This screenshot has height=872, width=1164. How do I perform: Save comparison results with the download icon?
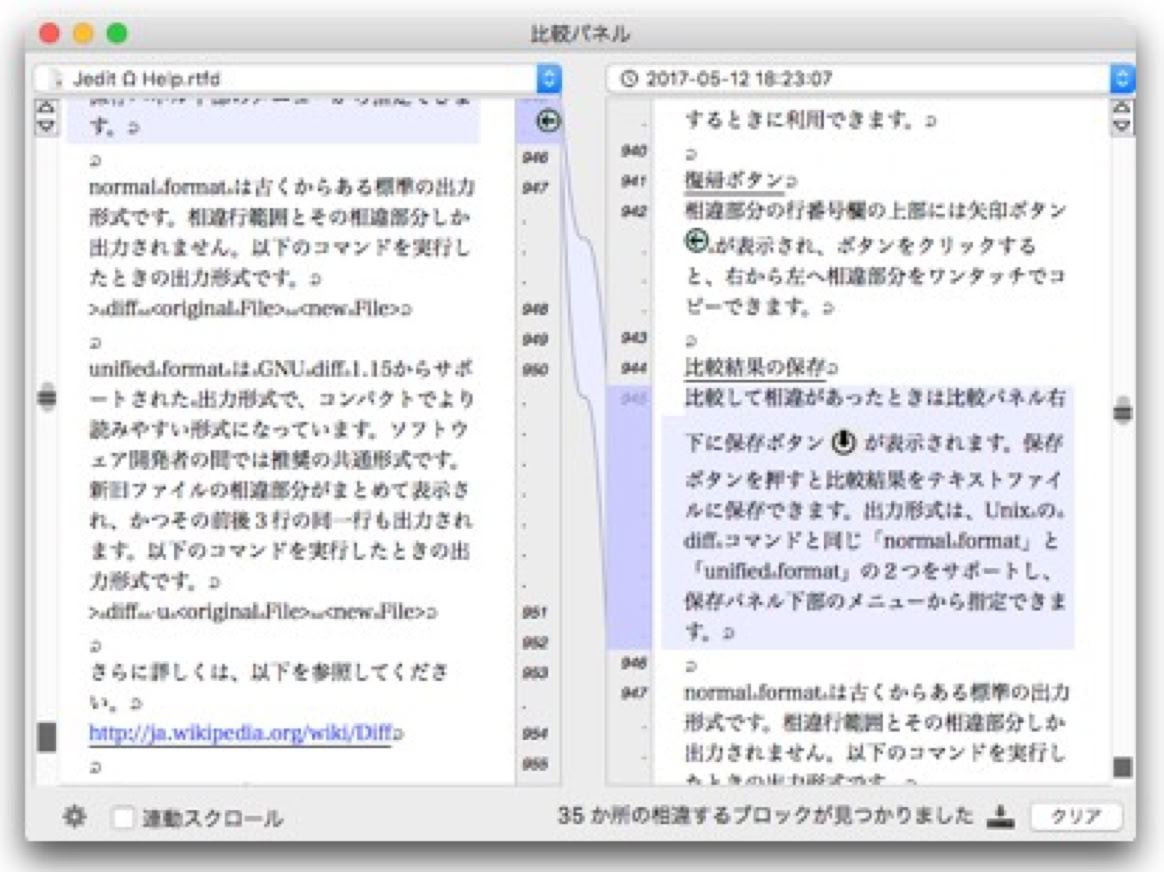(x=1000, y=816)
